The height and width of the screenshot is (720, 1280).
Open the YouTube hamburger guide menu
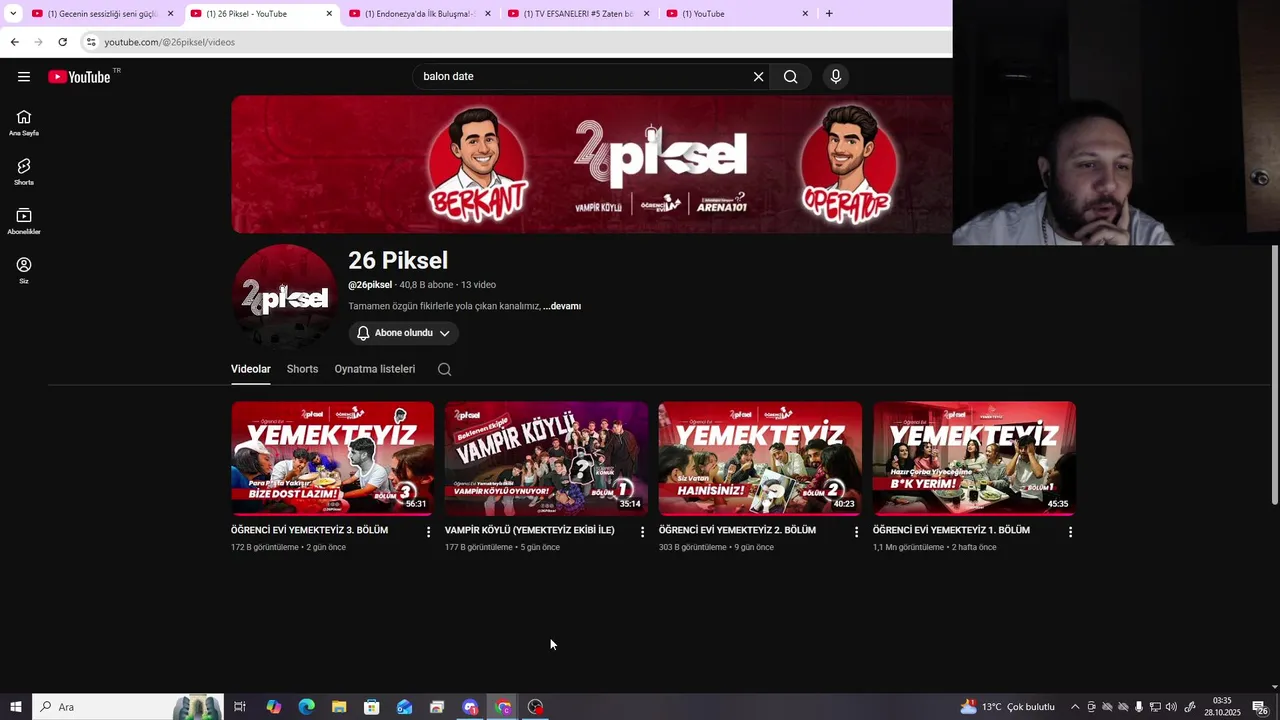pos(24,77)
